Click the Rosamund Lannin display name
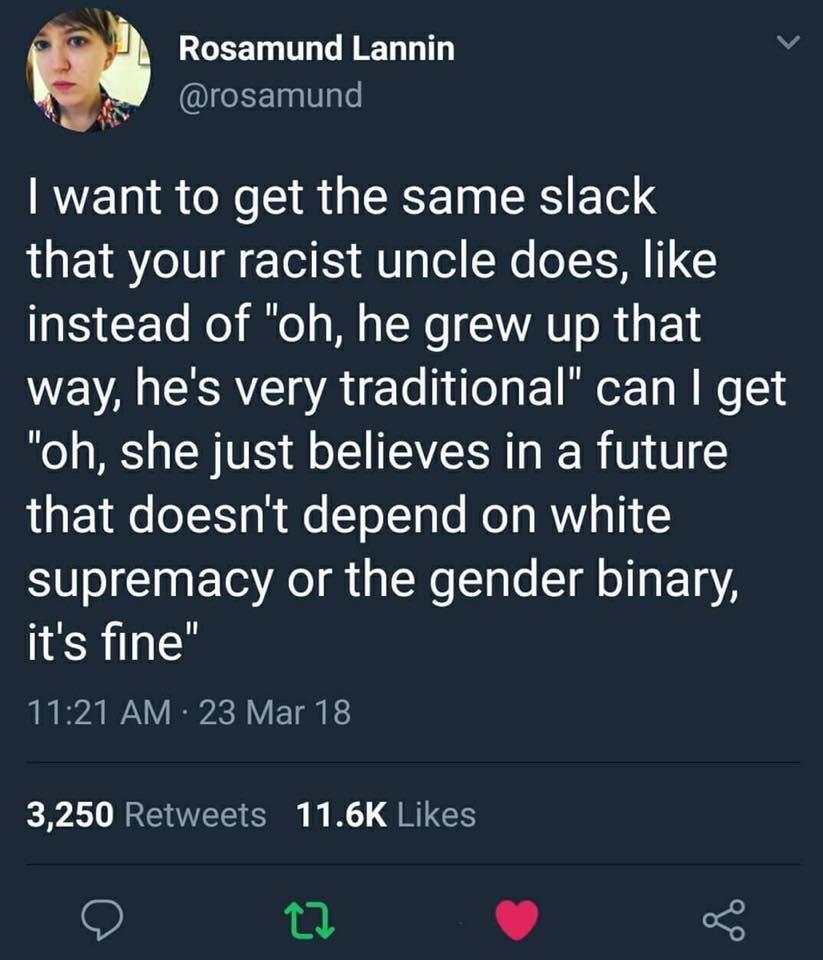This screenshot has width=823, height=960. [316, 48]
